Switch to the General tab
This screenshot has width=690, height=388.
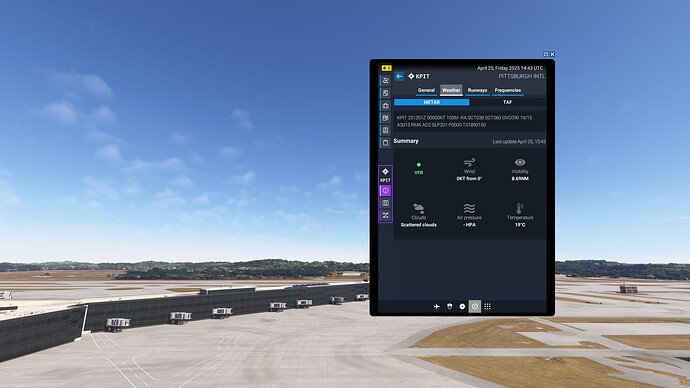pos(426,90)
